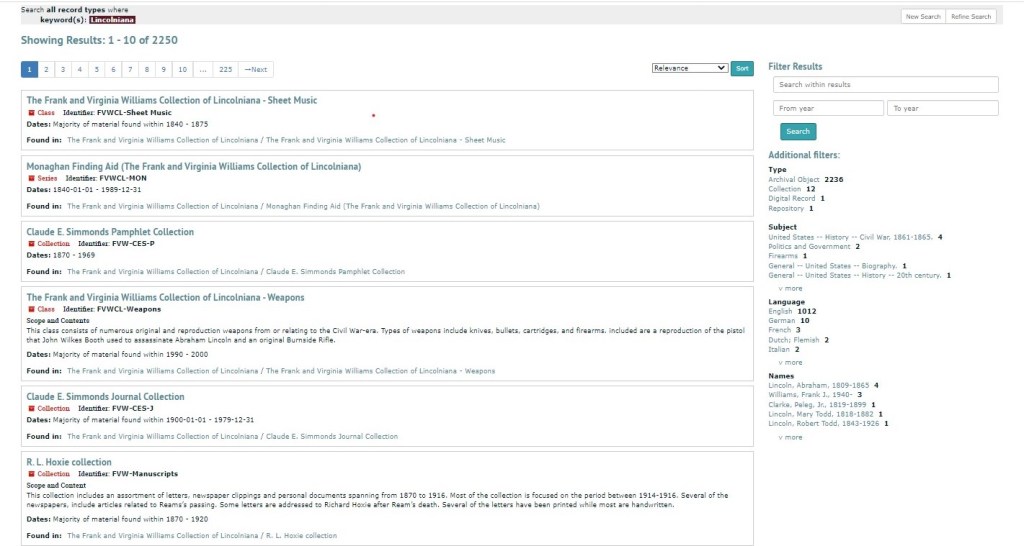Click the green Sort button
The image size is (1024, 546).
[x=742, y=68]
